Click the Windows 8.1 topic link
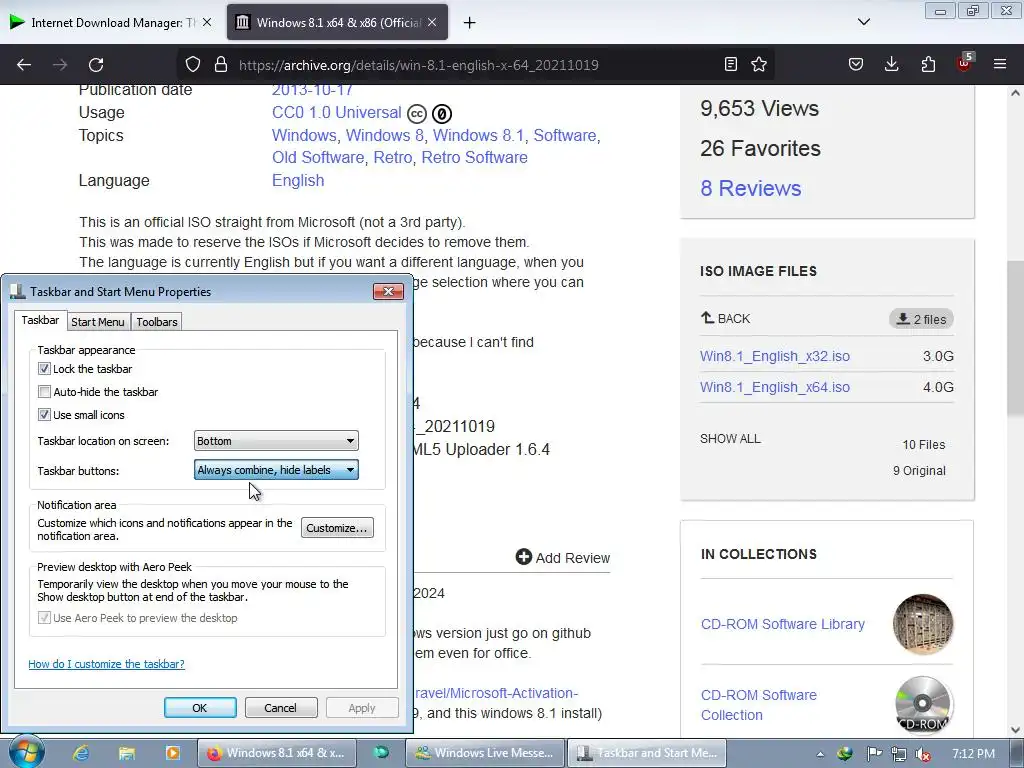This screenshot has height=768, width=1024. coord(479,135)
